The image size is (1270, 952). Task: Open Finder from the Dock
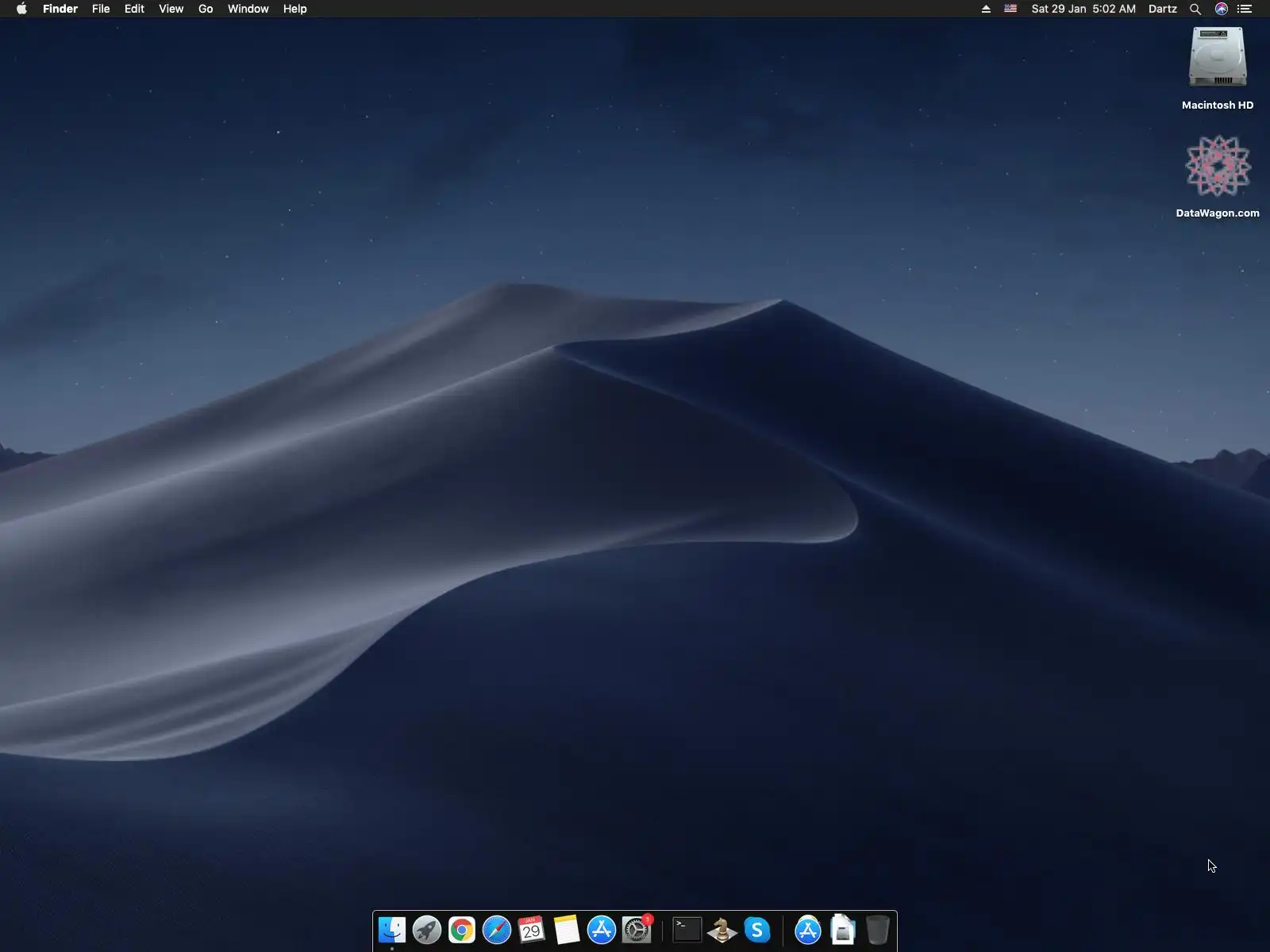(392, 930)
